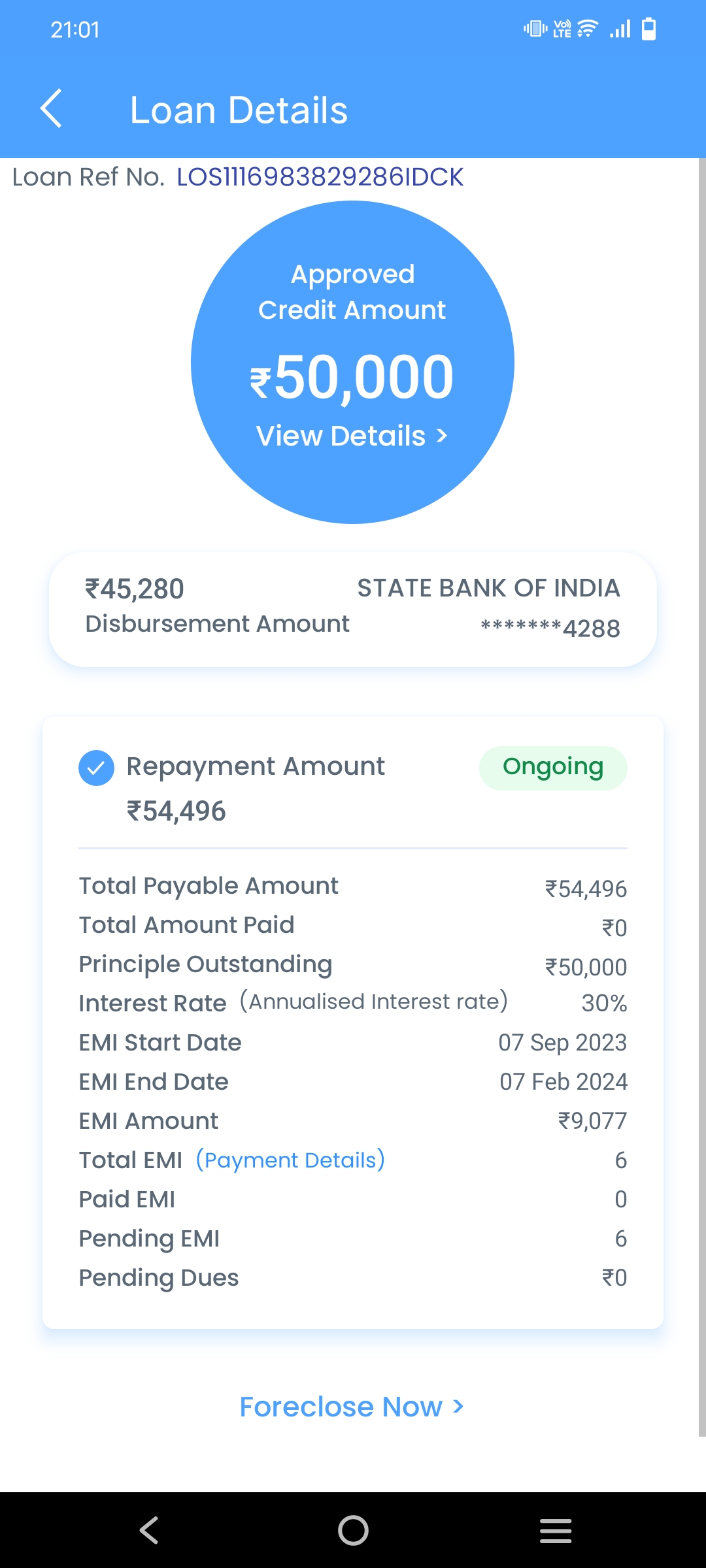Tap the chevron beside View Details

pos(443,436)
